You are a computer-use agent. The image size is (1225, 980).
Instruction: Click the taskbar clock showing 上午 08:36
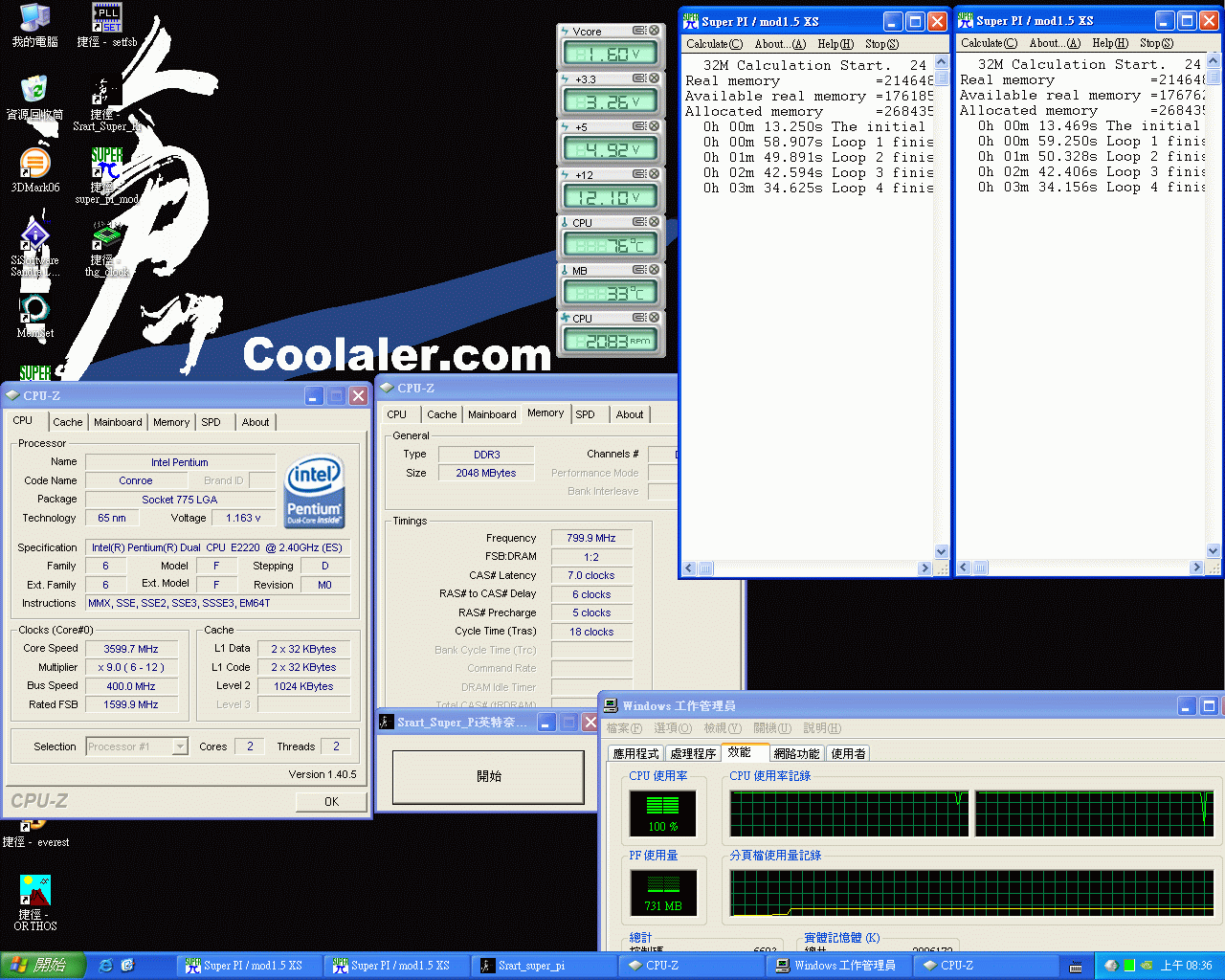coord(1186,966)
